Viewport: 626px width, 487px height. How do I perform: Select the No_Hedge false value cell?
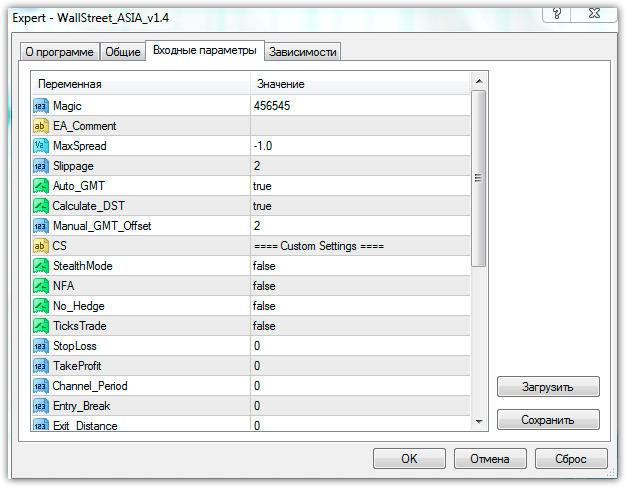359,306
